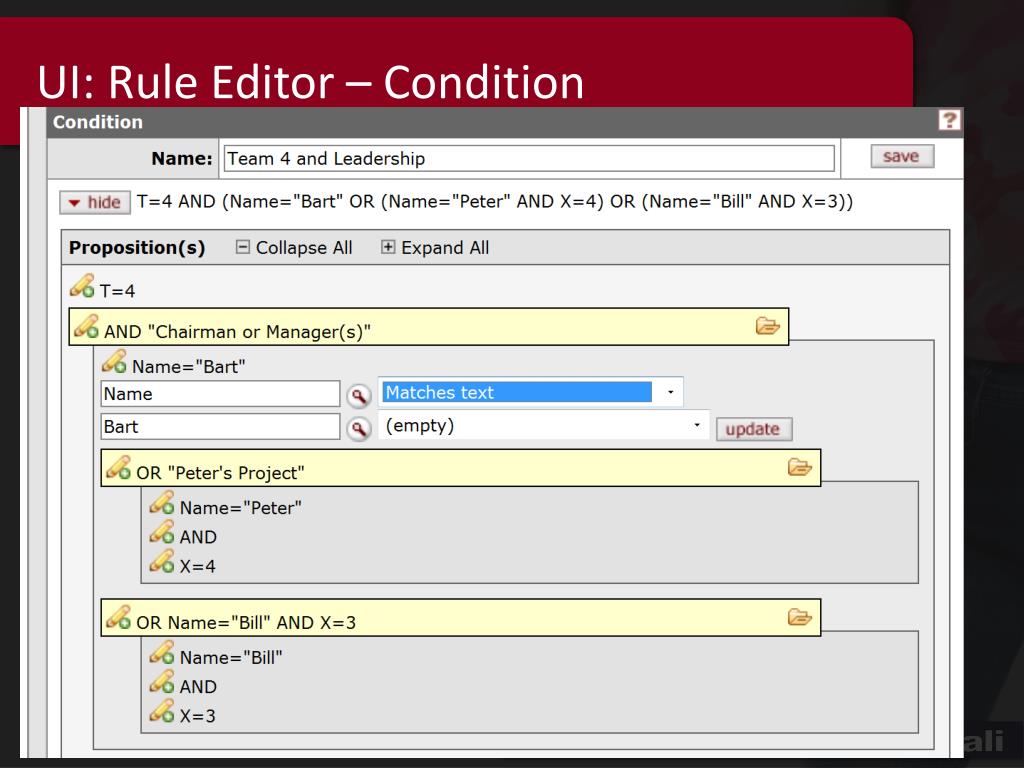
Task: Hide the condition expression summary
Action: [95, 202]
